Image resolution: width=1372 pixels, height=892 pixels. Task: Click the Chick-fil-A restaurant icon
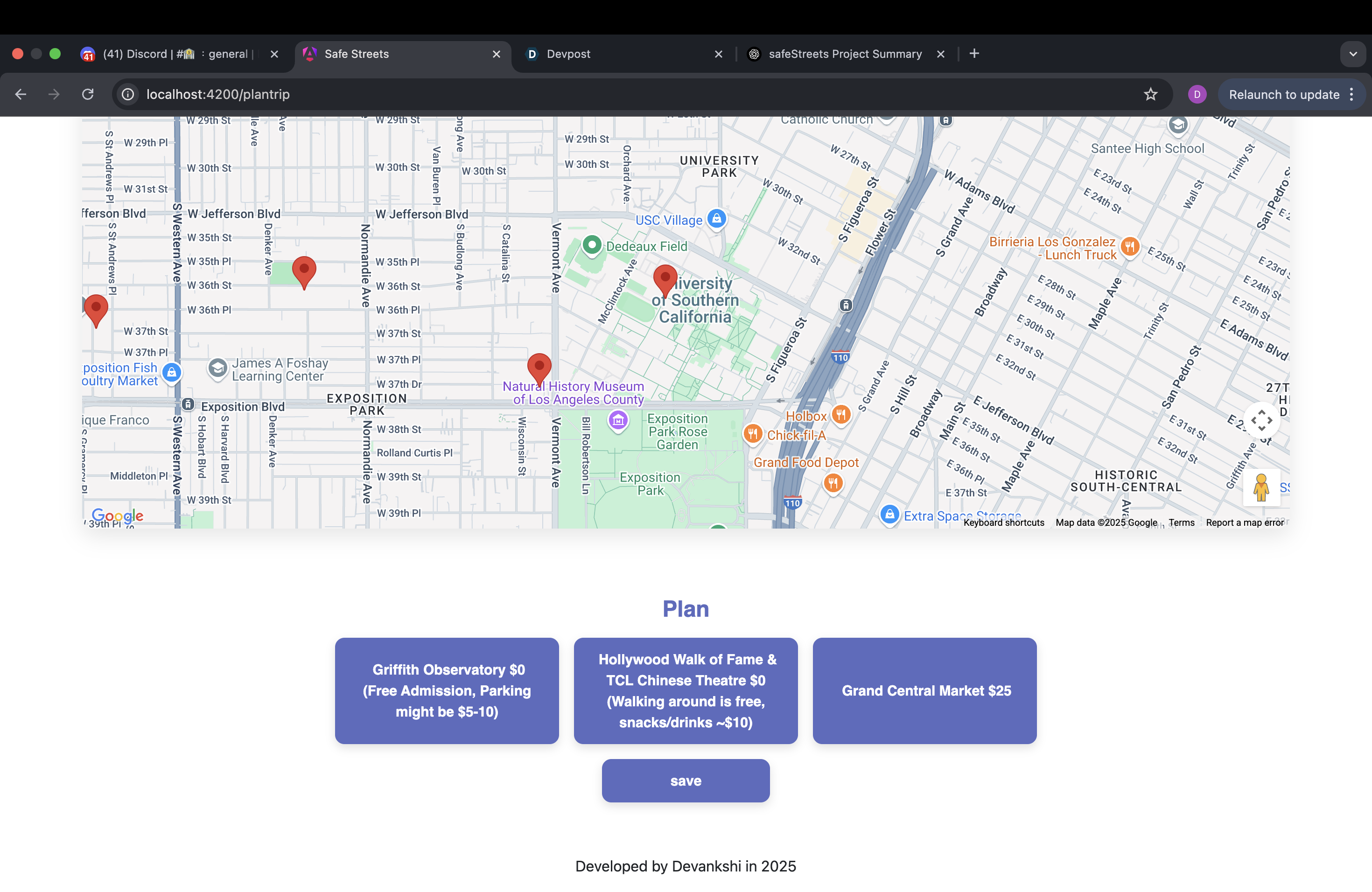pos(752,434)
